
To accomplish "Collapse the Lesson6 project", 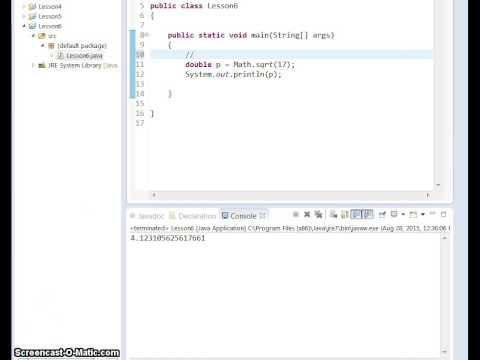I will 24,26.
